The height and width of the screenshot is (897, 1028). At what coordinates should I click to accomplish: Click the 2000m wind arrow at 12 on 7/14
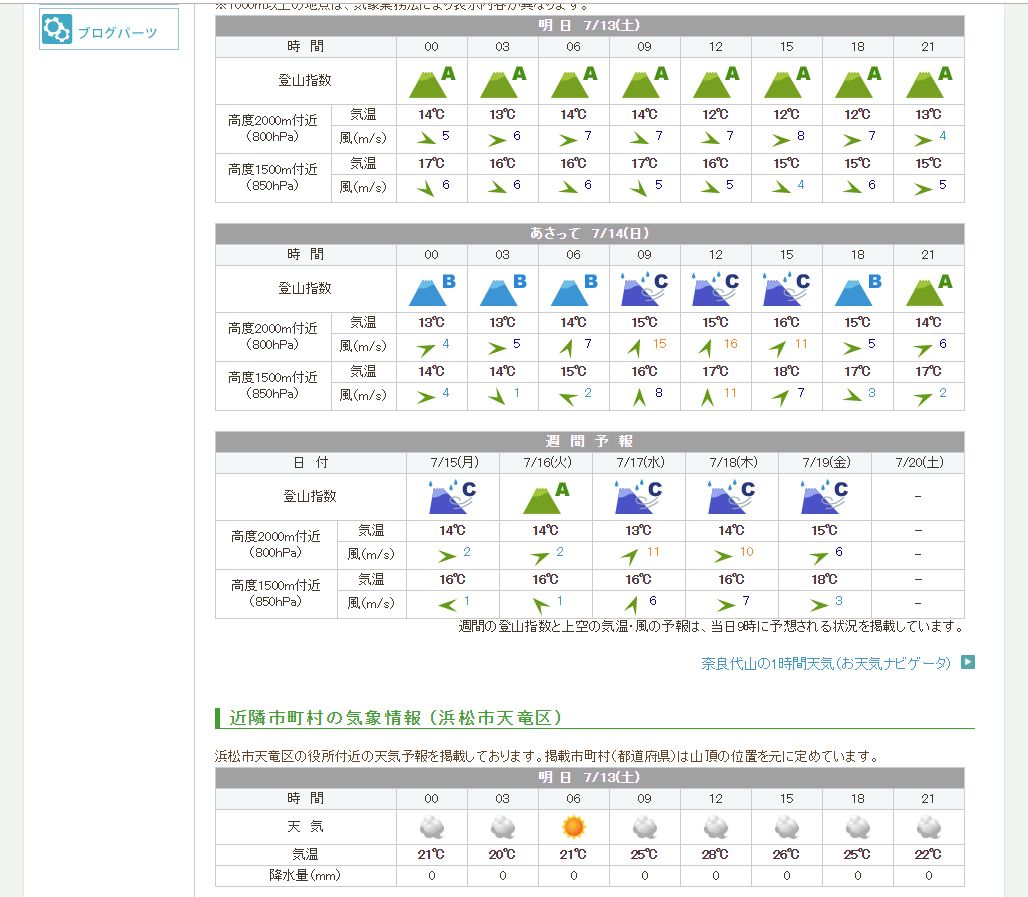click(x=706, y=348)
